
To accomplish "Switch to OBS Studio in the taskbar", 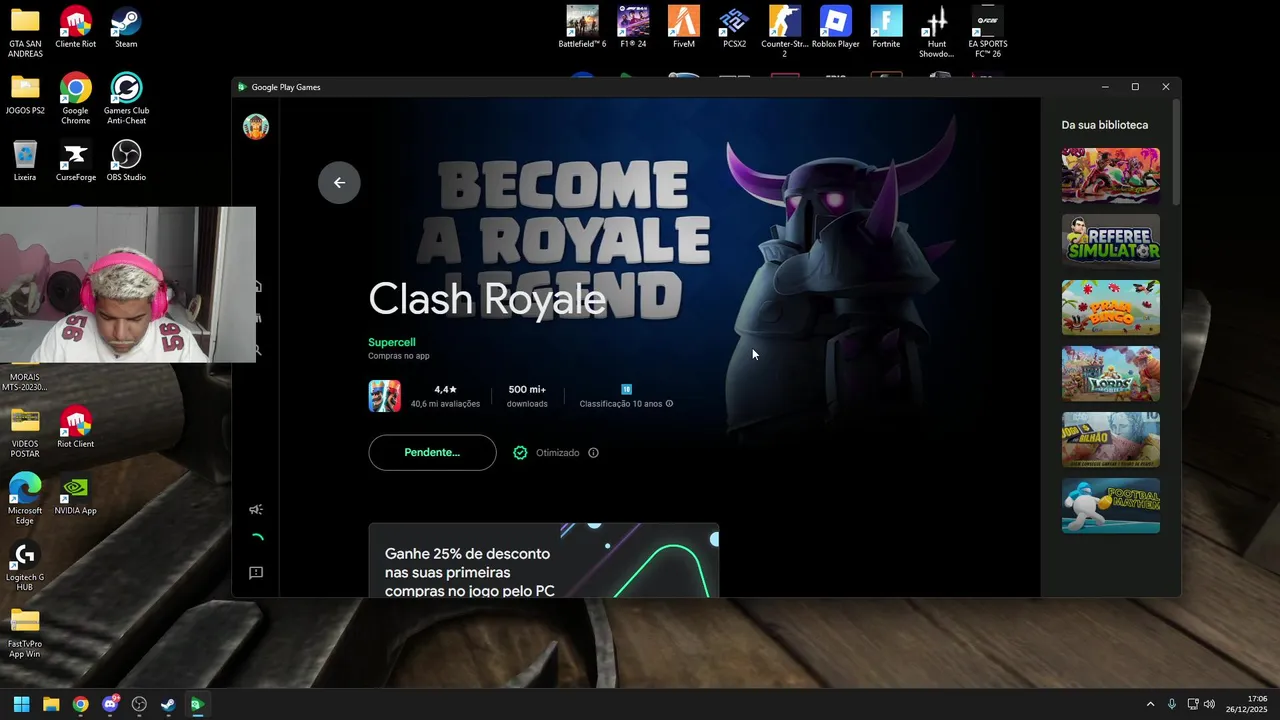I will pyautogui.click(x=139, y=704).
